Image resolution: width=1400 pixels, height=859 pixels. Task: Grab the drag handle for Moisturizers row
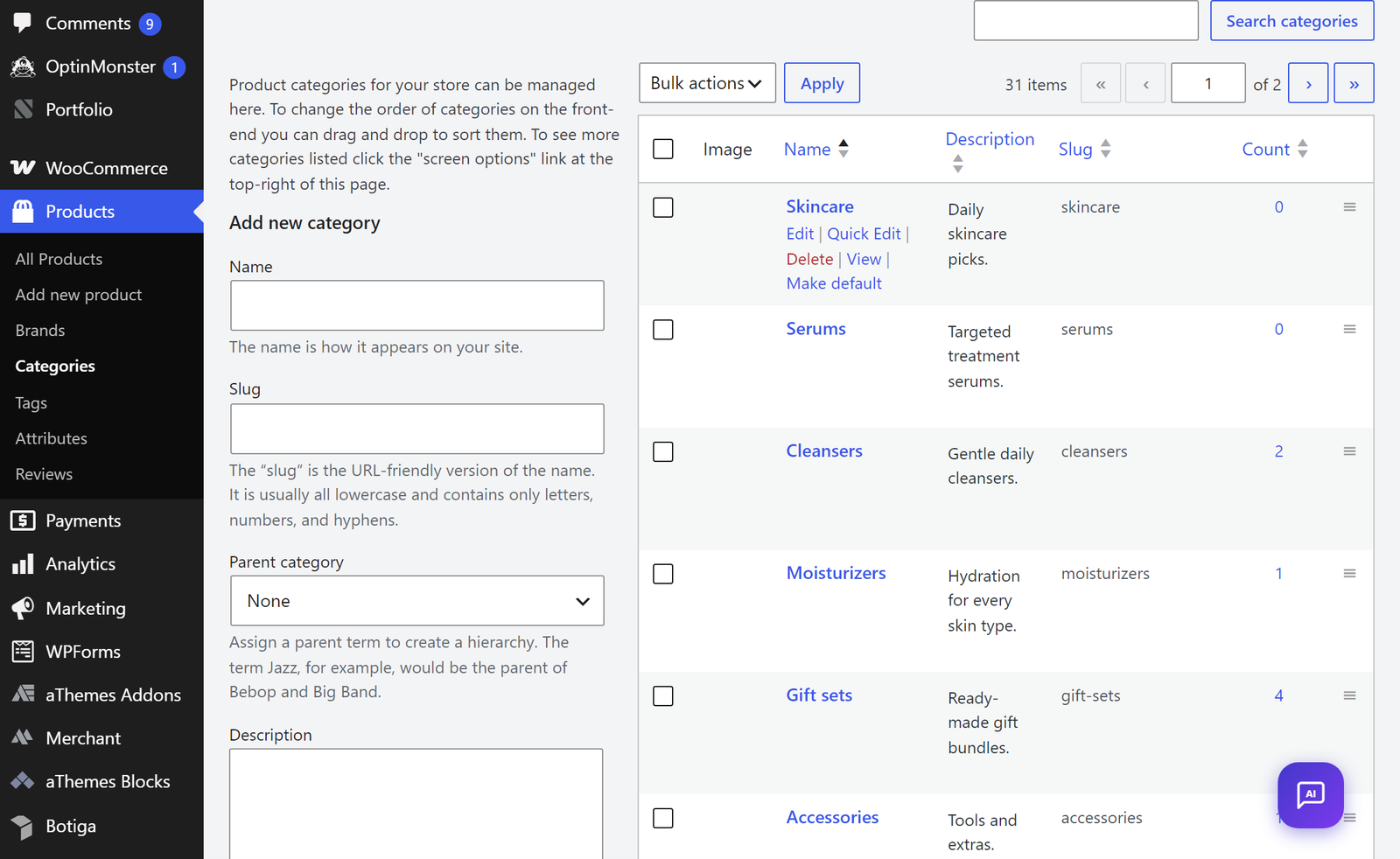coord(1349,574)
